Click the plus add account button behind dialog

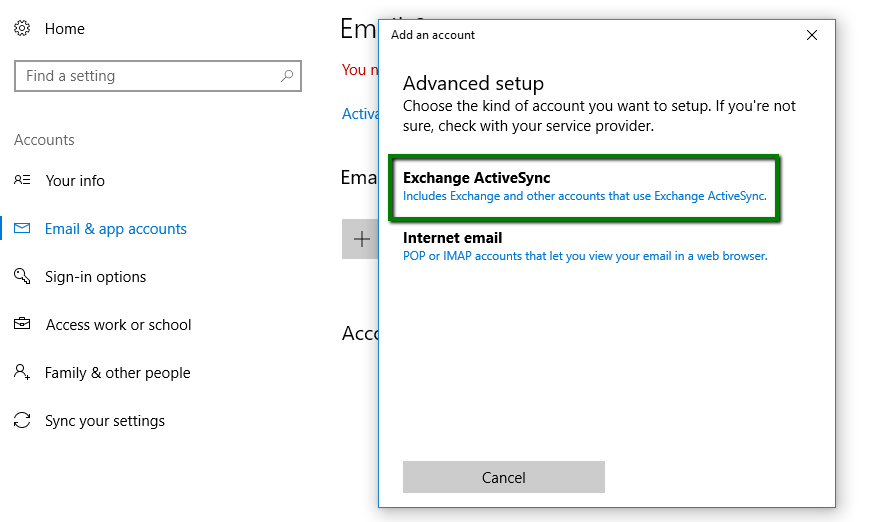pyautogui.click(x=361, y=239)
